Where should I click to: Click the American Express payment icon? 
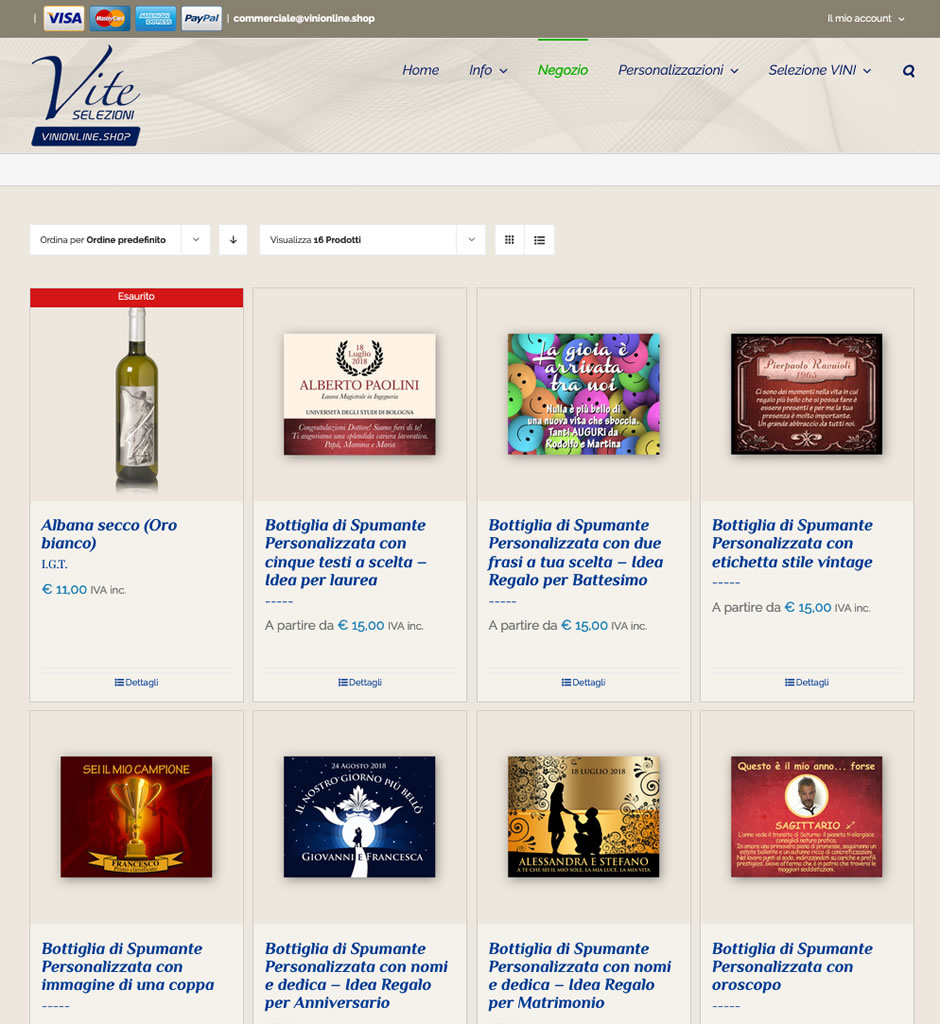[155, 18]
